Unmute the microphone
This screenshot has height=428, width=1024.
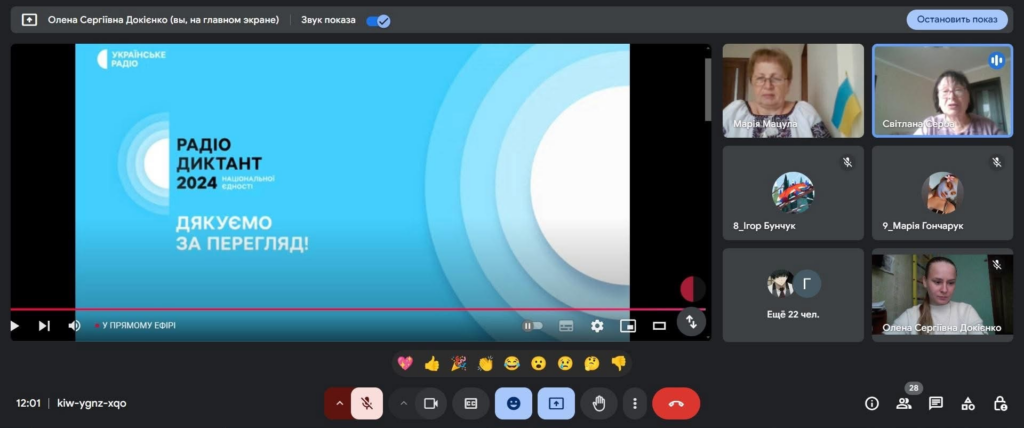pyautogui.click(x=367, y=403)
